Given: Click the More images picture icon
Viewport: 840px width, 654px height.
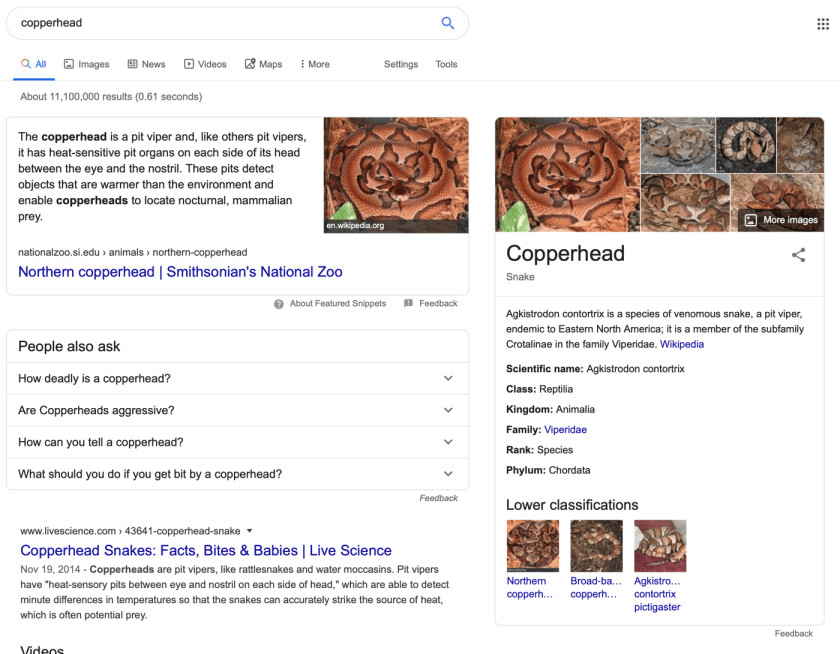Looking at the screenshot, I should pos(751,220).
